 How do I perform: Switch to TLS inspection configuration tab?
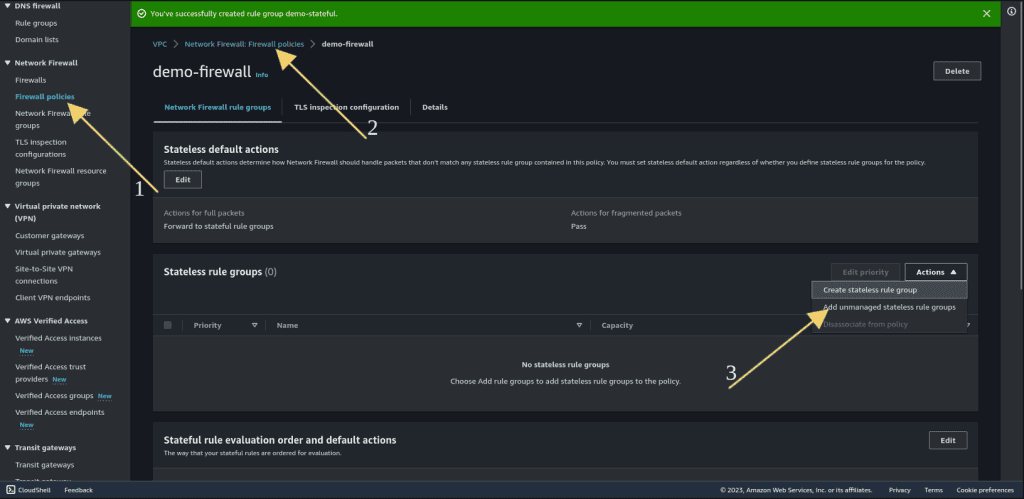346,107
